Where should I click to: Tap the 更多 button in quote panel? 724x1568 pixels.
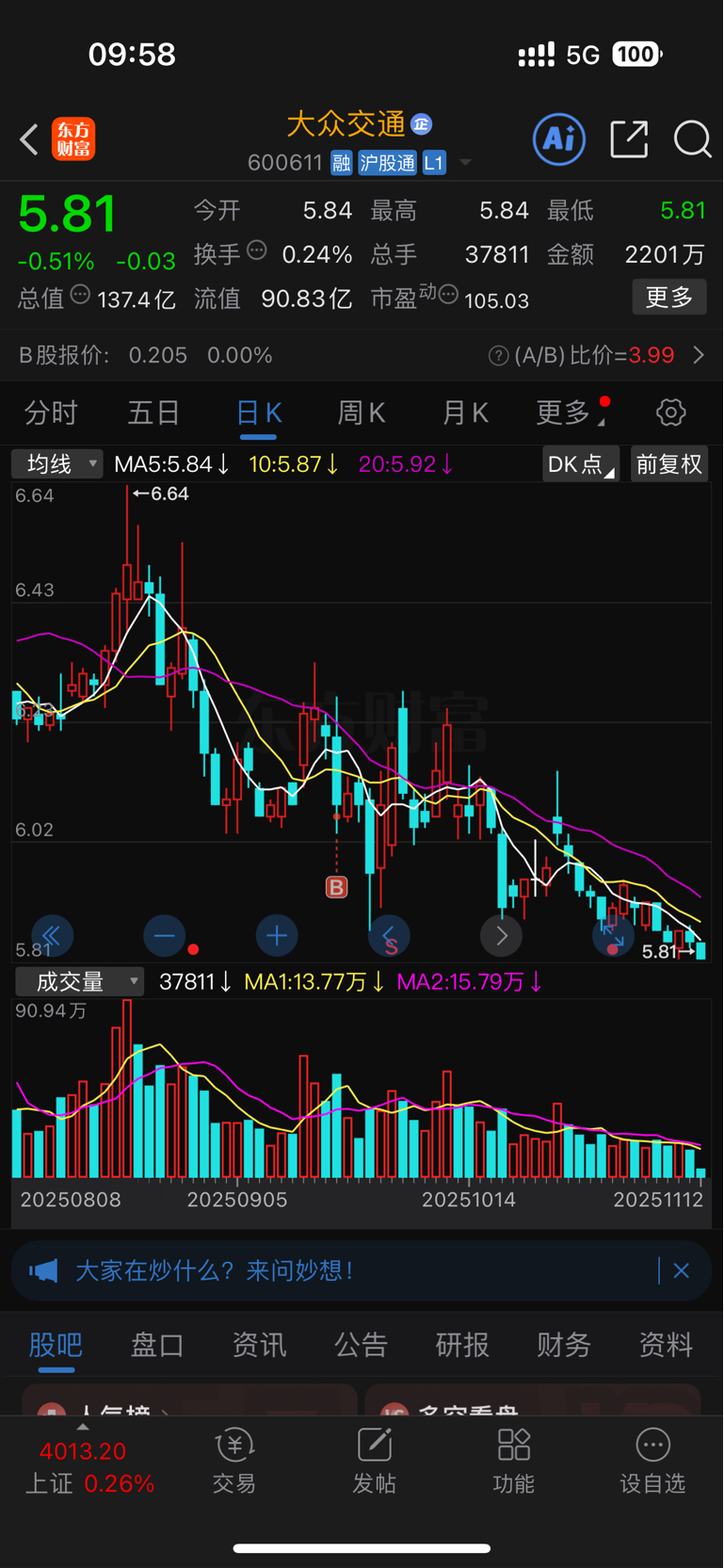click(x=669, y=298)
